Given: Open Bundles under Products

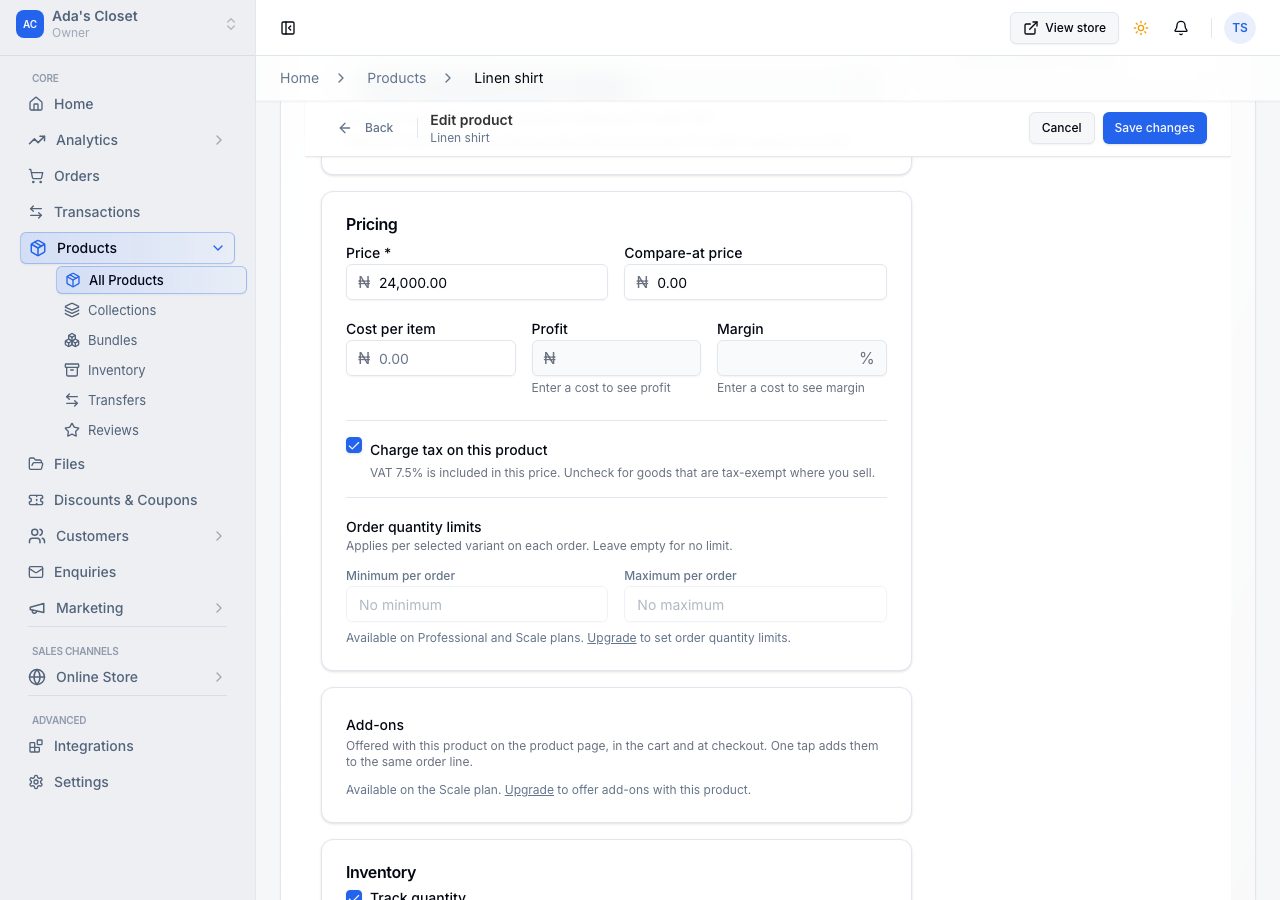Looking at the screenshot, I should [x=151, y=340].
